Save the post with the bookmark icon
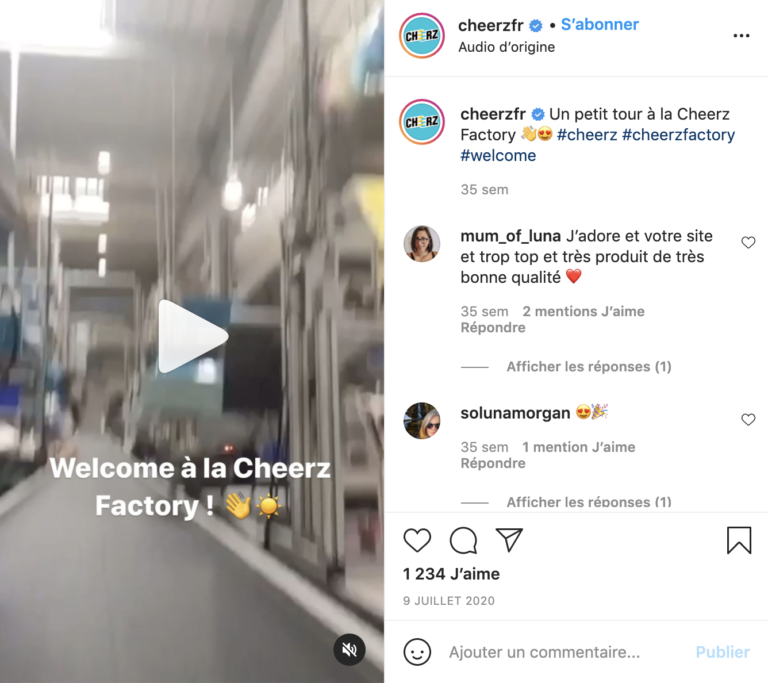Screen dimensions: 768x683 pos(739,540)
